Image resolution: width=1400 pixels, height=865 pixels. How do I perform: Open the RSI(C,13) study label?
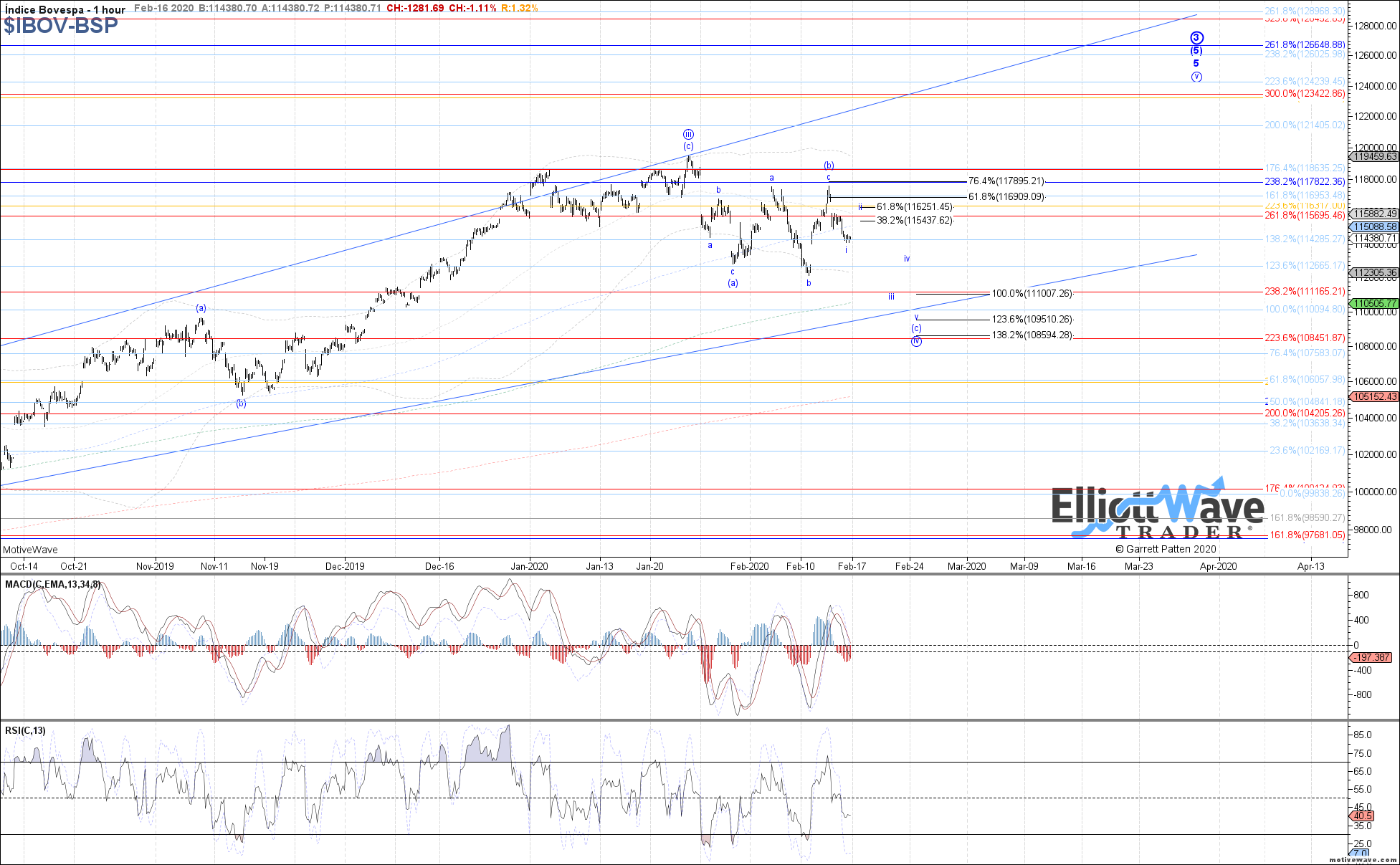pyautogui.click(x=25, y=731)
